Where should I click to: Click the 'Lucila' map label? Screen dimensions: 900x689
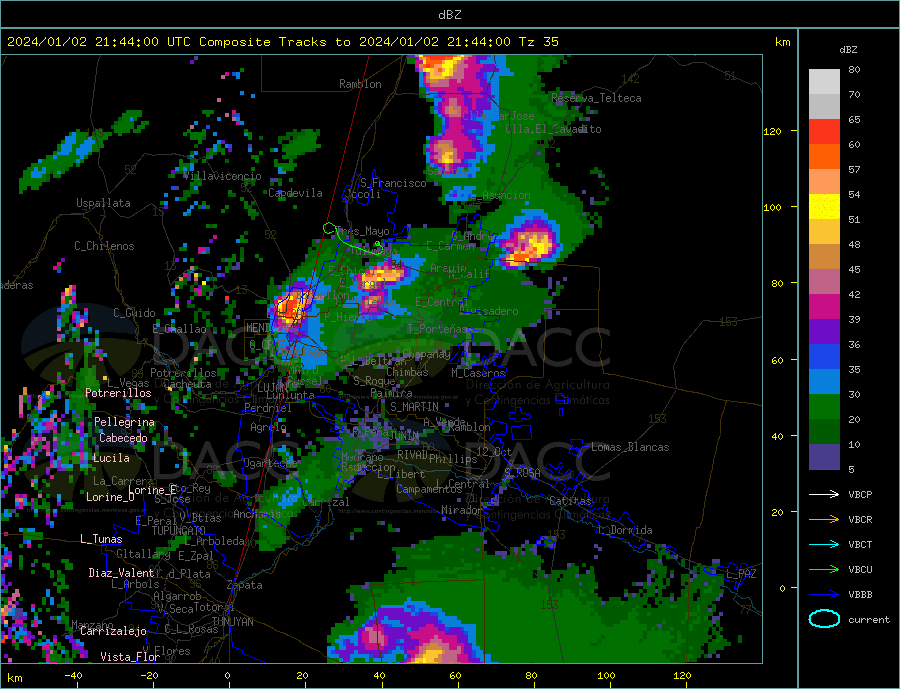111,458
